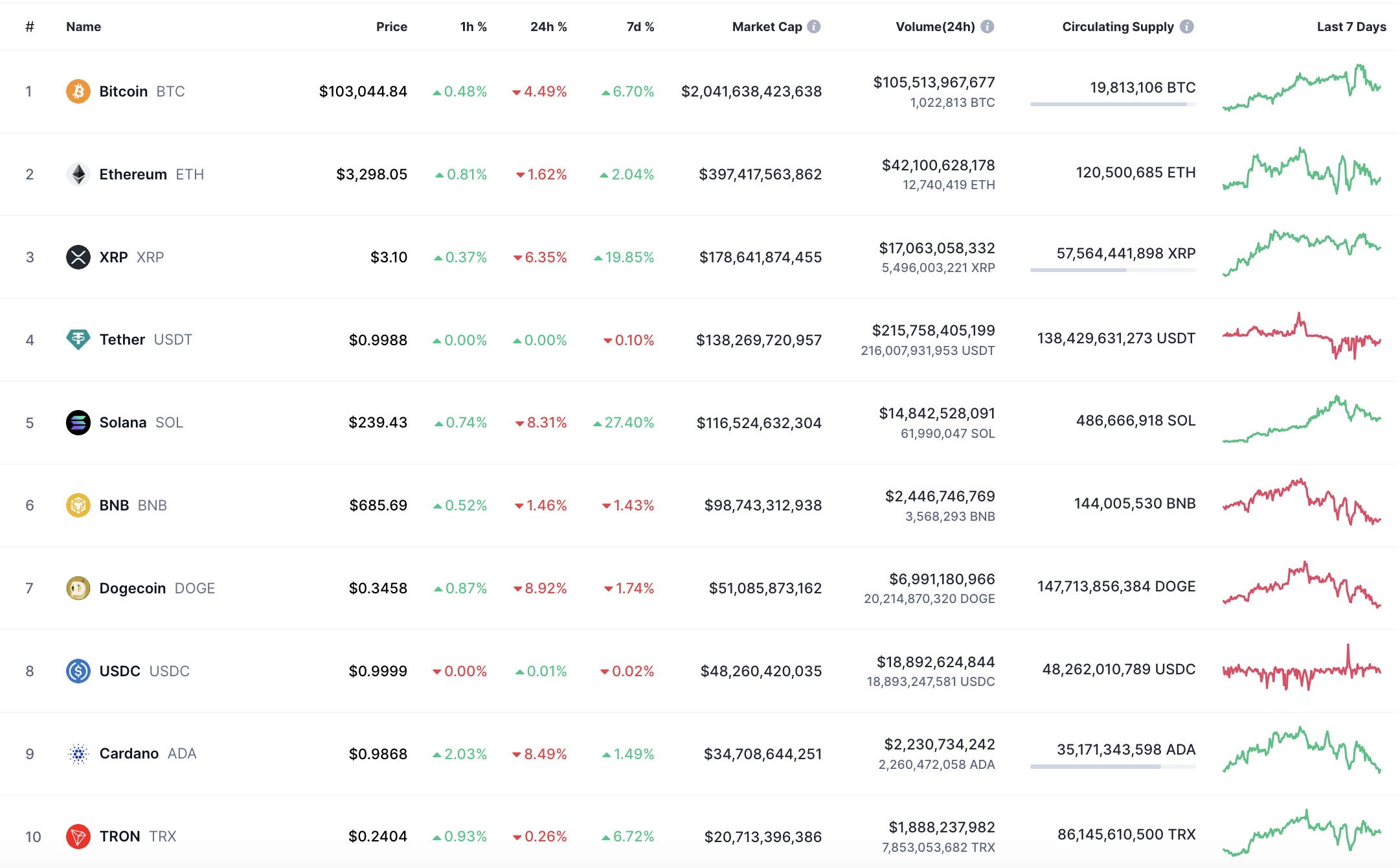This screenshot has width=1400, height=868.
Task: Click the Market Cap info icon
Action: pyautogui.click(x=814, y=27)
